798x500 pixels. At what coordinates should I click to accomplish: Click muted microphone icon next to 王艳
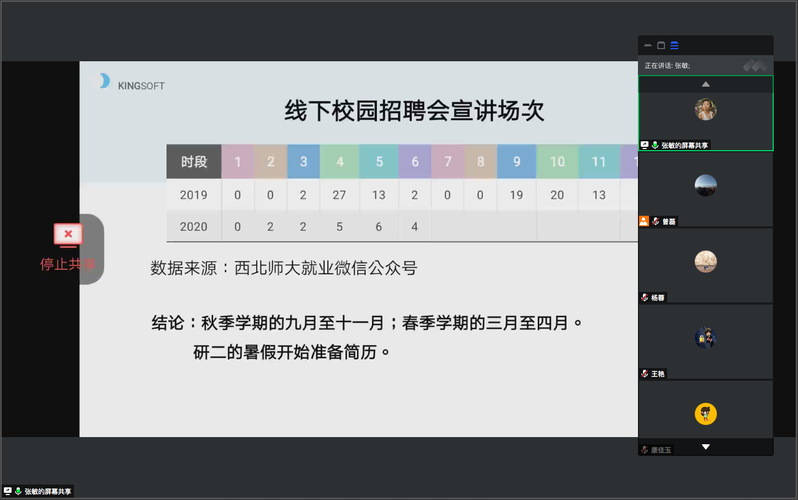pos(645,373)
